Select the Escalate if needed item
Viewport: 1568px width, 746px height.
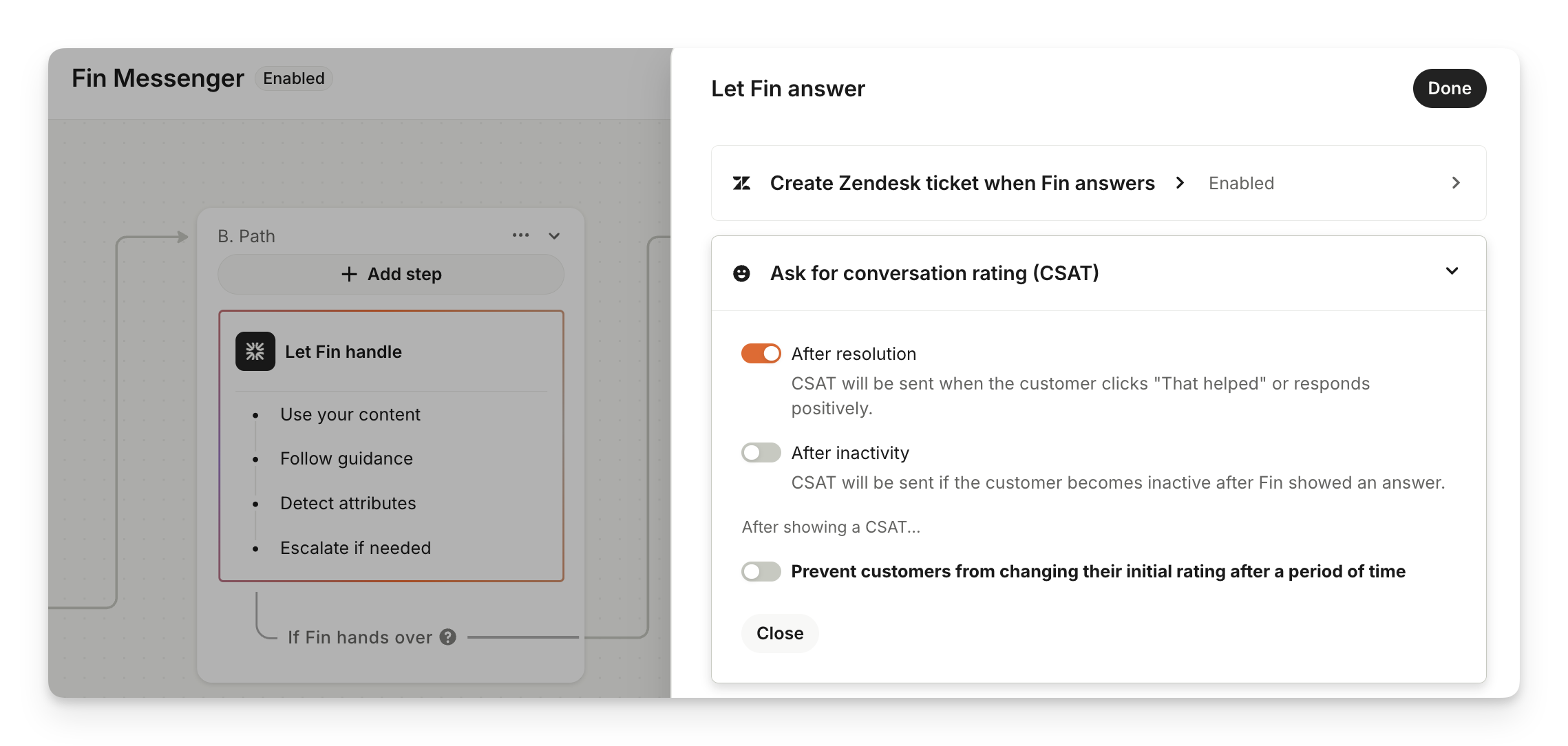[355, 548]
